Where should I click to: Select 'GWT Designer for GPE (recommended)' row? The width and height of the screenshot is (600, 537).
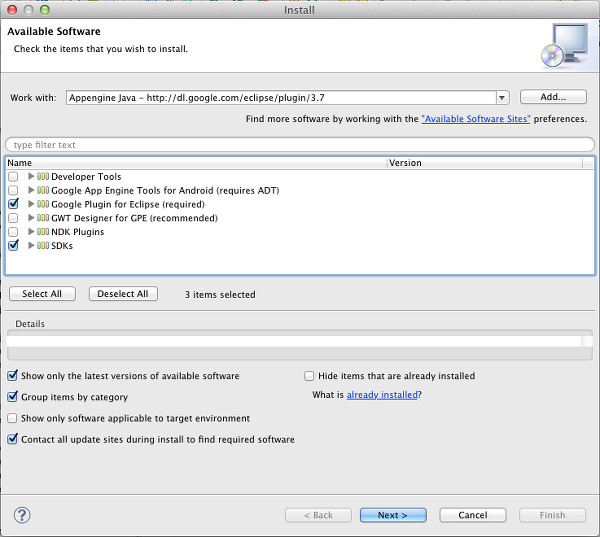134,218
